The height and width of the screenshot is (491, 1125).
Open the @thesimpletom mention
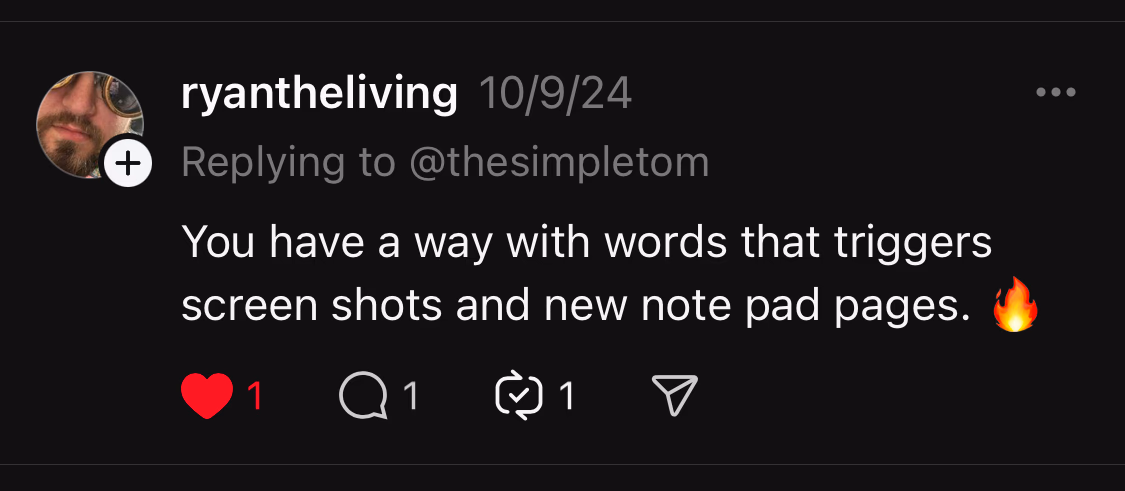(x=558, y=162)
